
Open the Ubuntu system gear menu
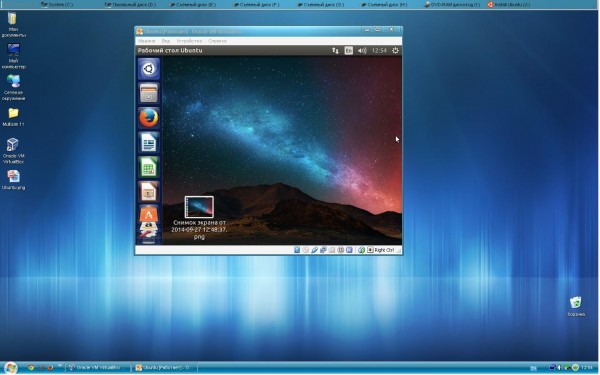tap(395, 51)
